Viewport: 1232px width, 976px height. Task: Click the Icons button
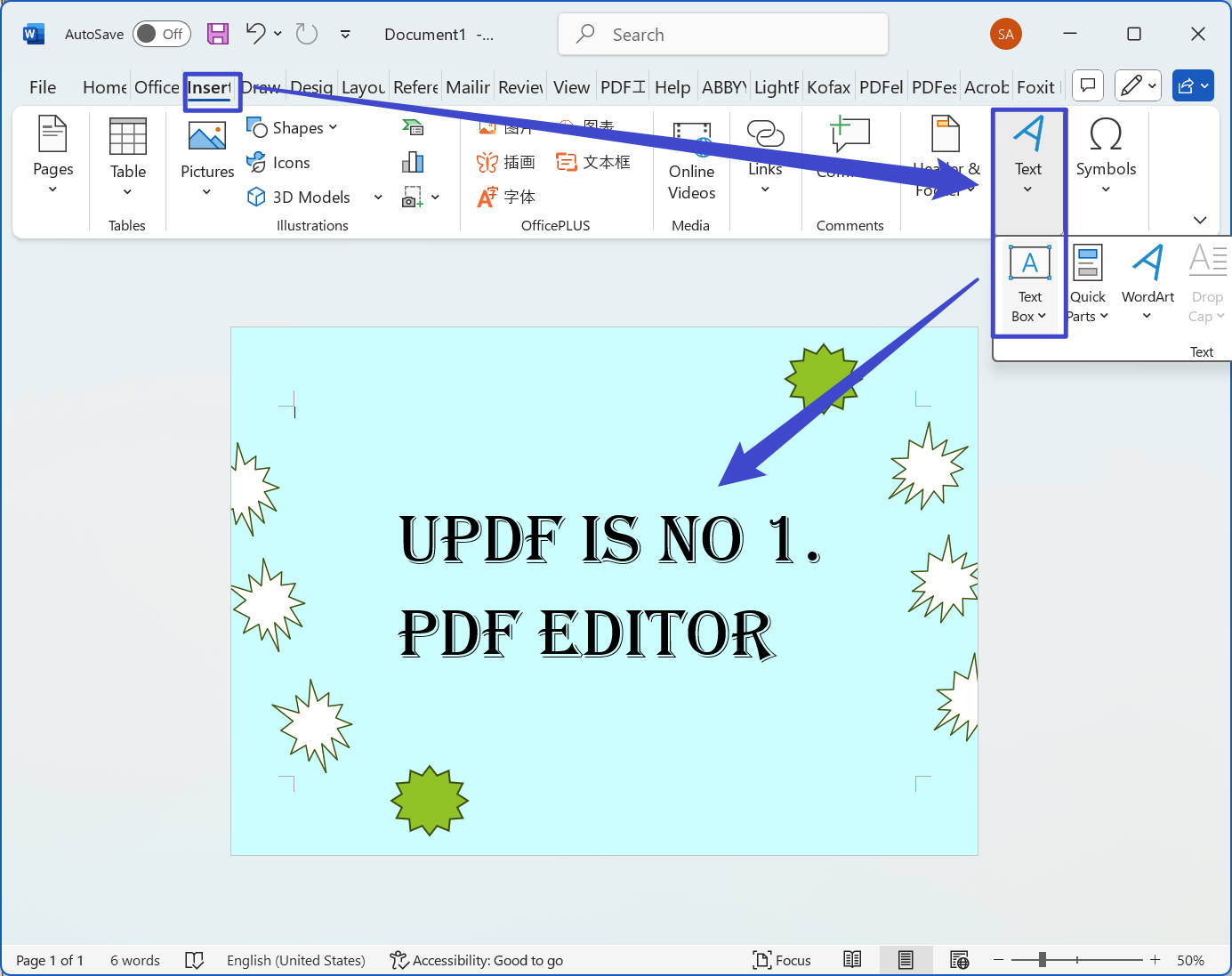click(x=278, y=162)
